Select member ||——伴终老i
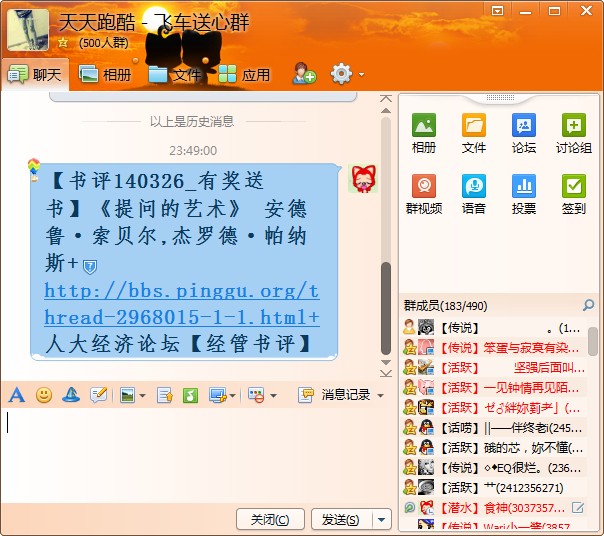The image size is (604, 536). coord(493,428)
